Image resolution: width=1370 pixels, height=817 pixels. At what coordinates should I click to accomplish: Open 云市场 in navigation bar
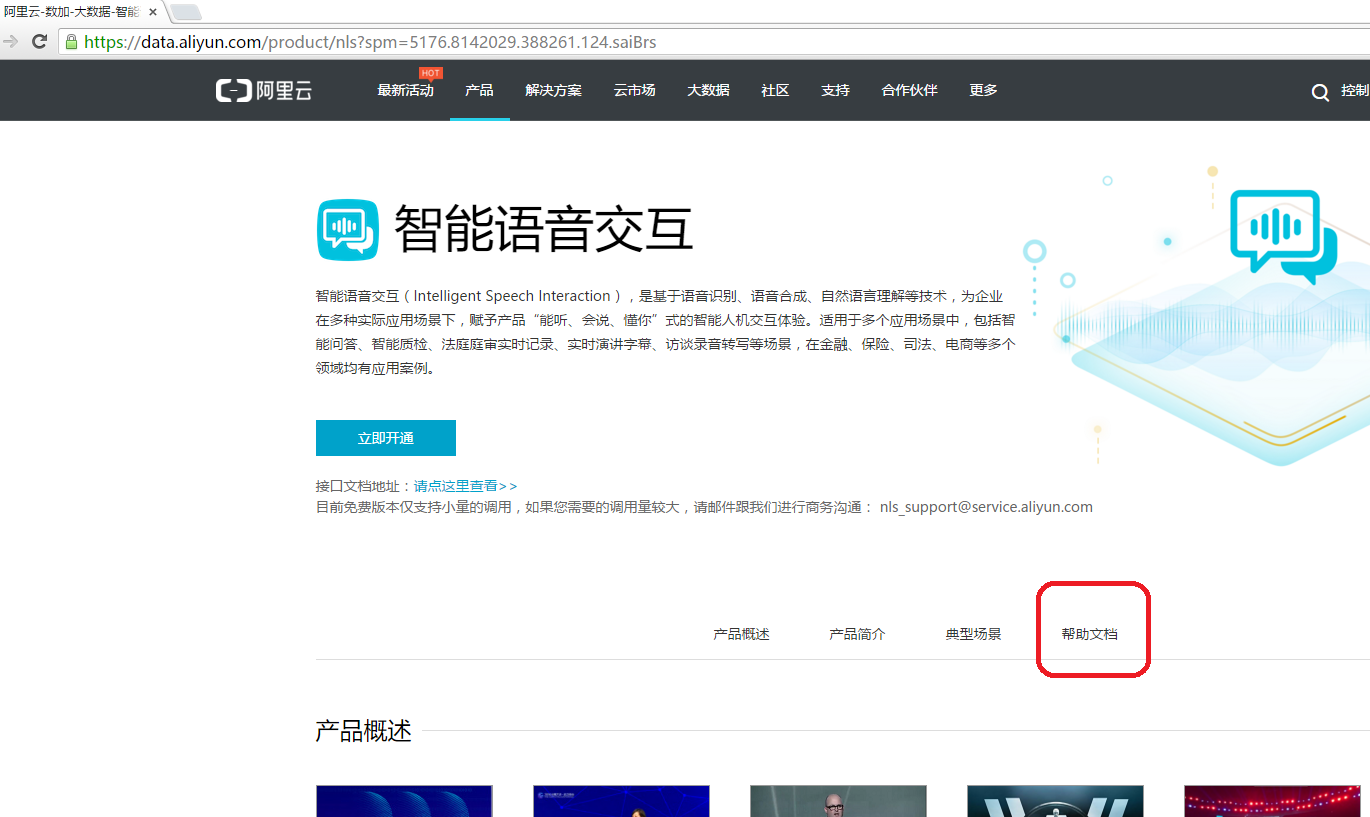[x=634, y=90]
